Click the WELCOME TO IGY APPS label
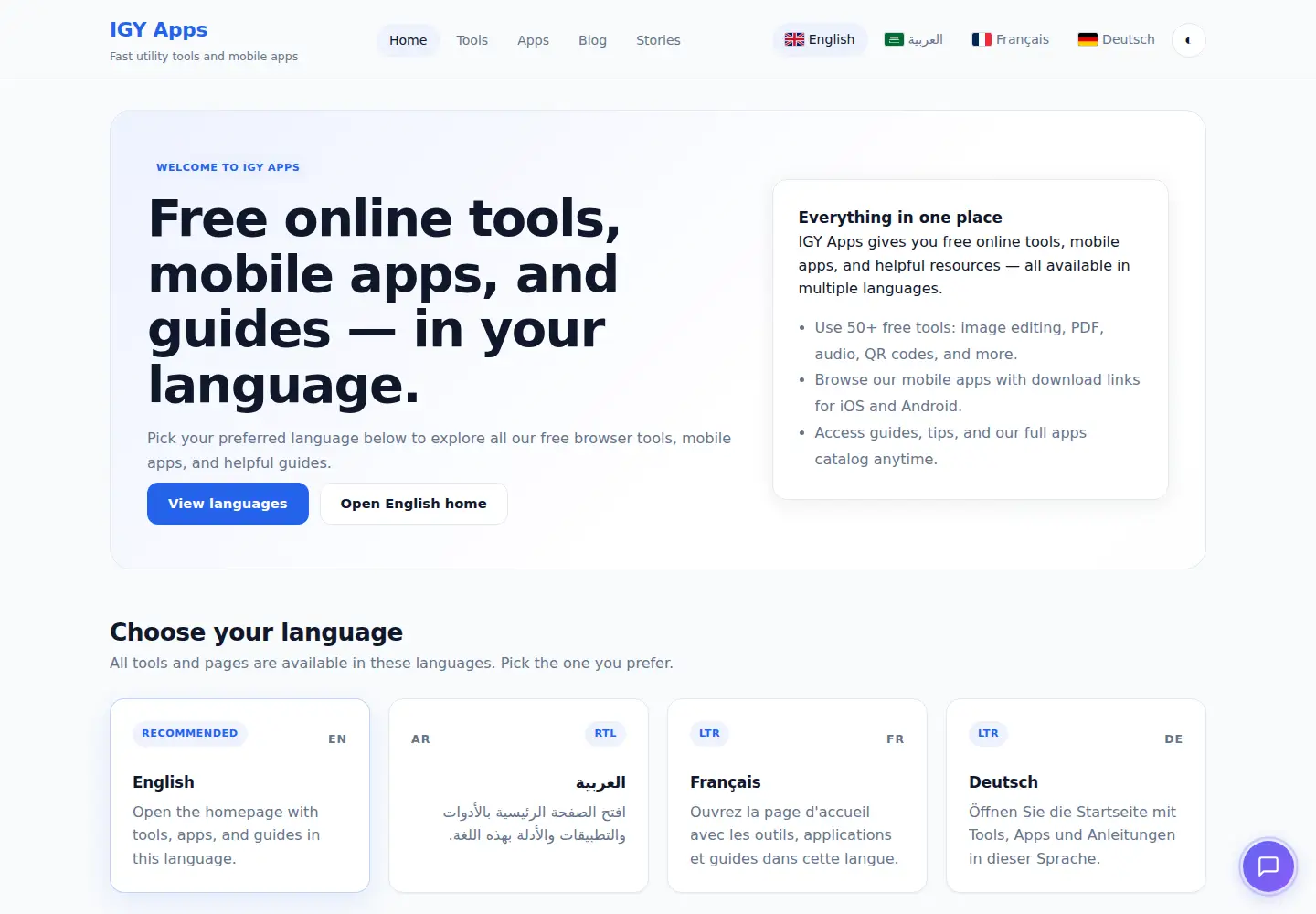Viewport: 1316px width, 914px height. 228,167
